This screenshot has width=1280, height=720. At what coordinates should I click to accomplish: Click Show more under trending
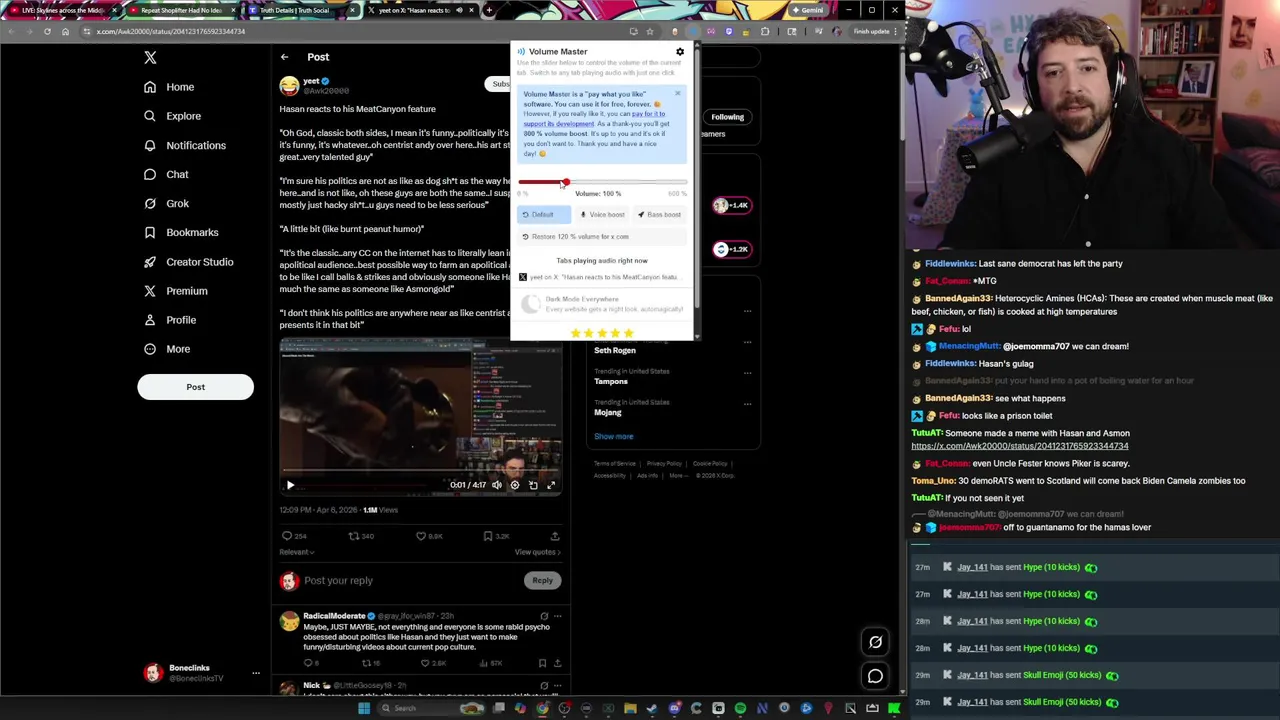(x=613, y=436)
